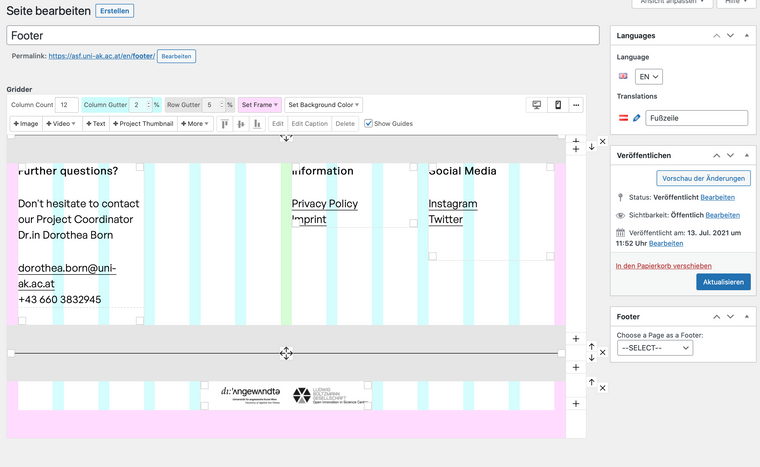Expand the Choose a Page as Footer select
Viewport: 760px width, 467px height.
click(655, 348)
